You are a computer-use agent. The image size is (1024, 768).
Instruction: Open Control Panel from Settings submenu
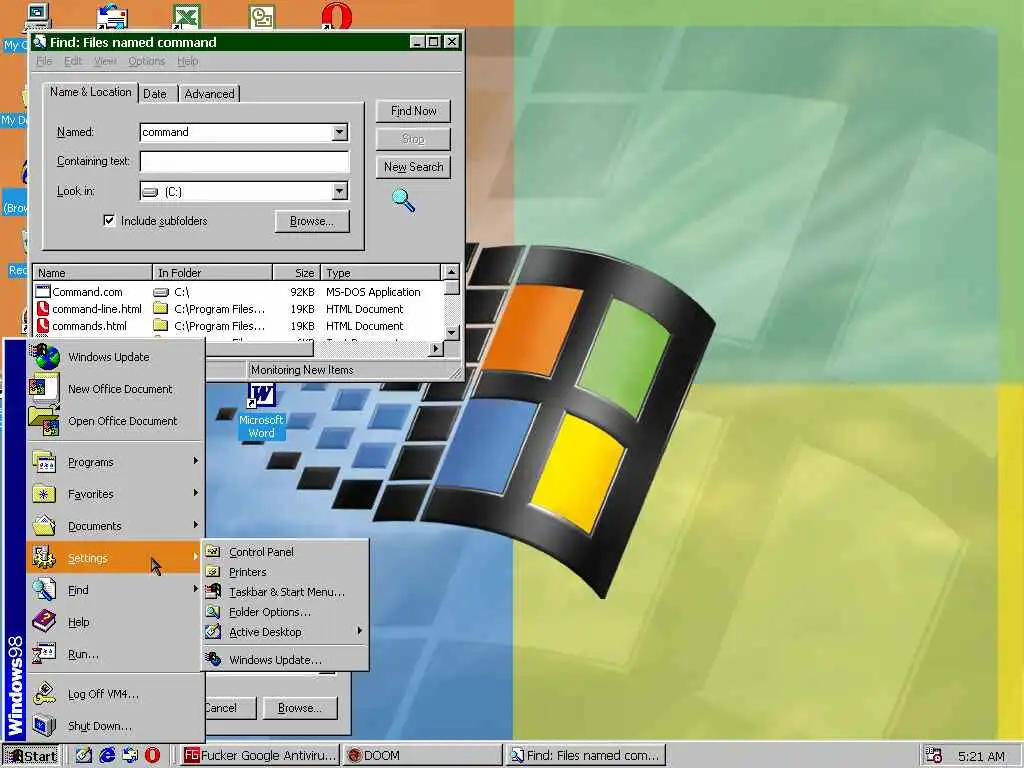[285, 552]
